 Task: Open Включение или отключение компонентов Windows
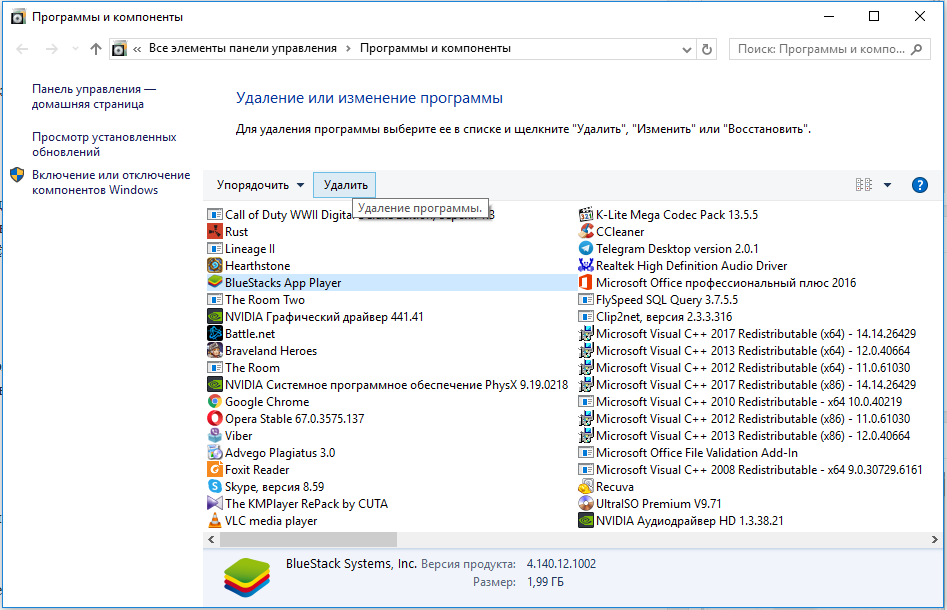pyautogui.click(x=110, y=182)
